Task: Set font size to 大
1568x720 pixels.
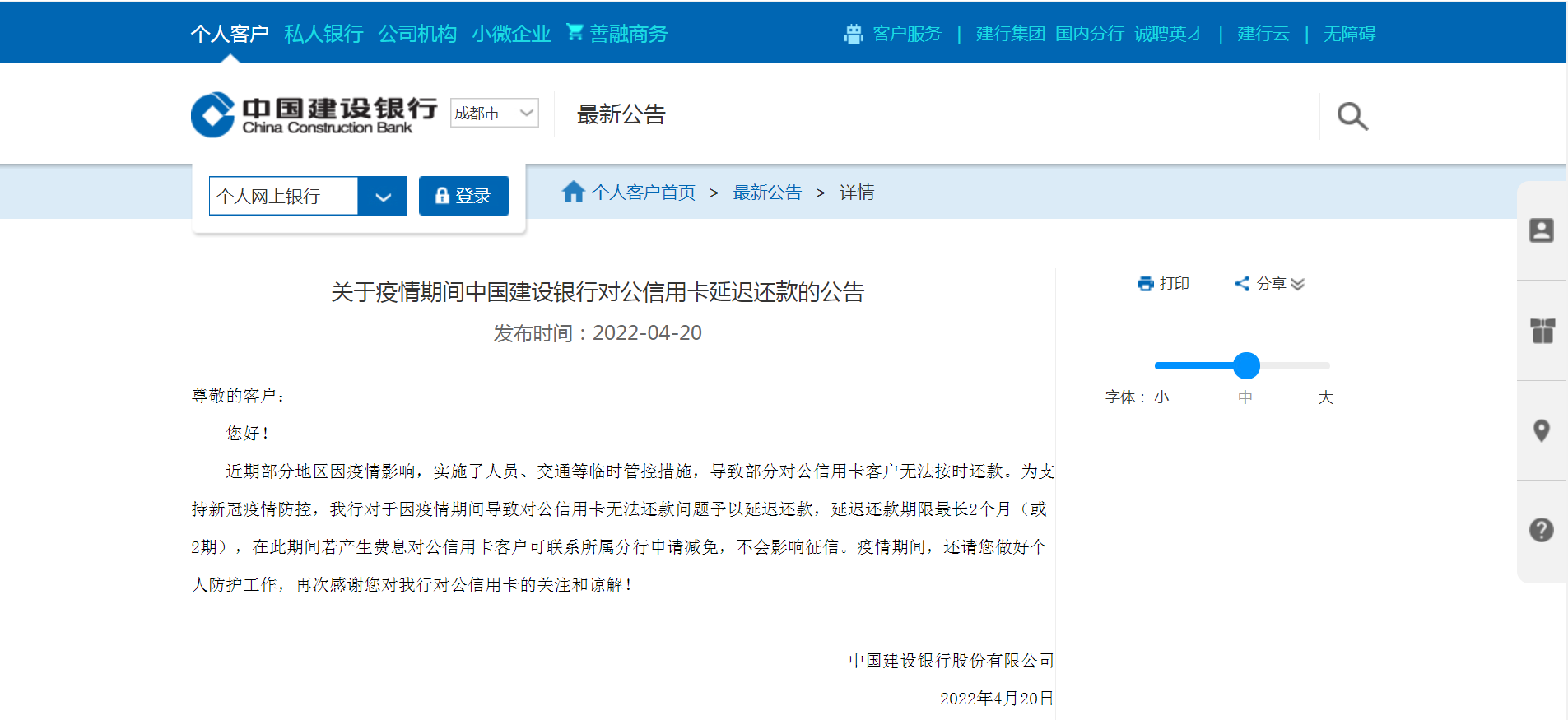Action: click(x=1325, y=397)
